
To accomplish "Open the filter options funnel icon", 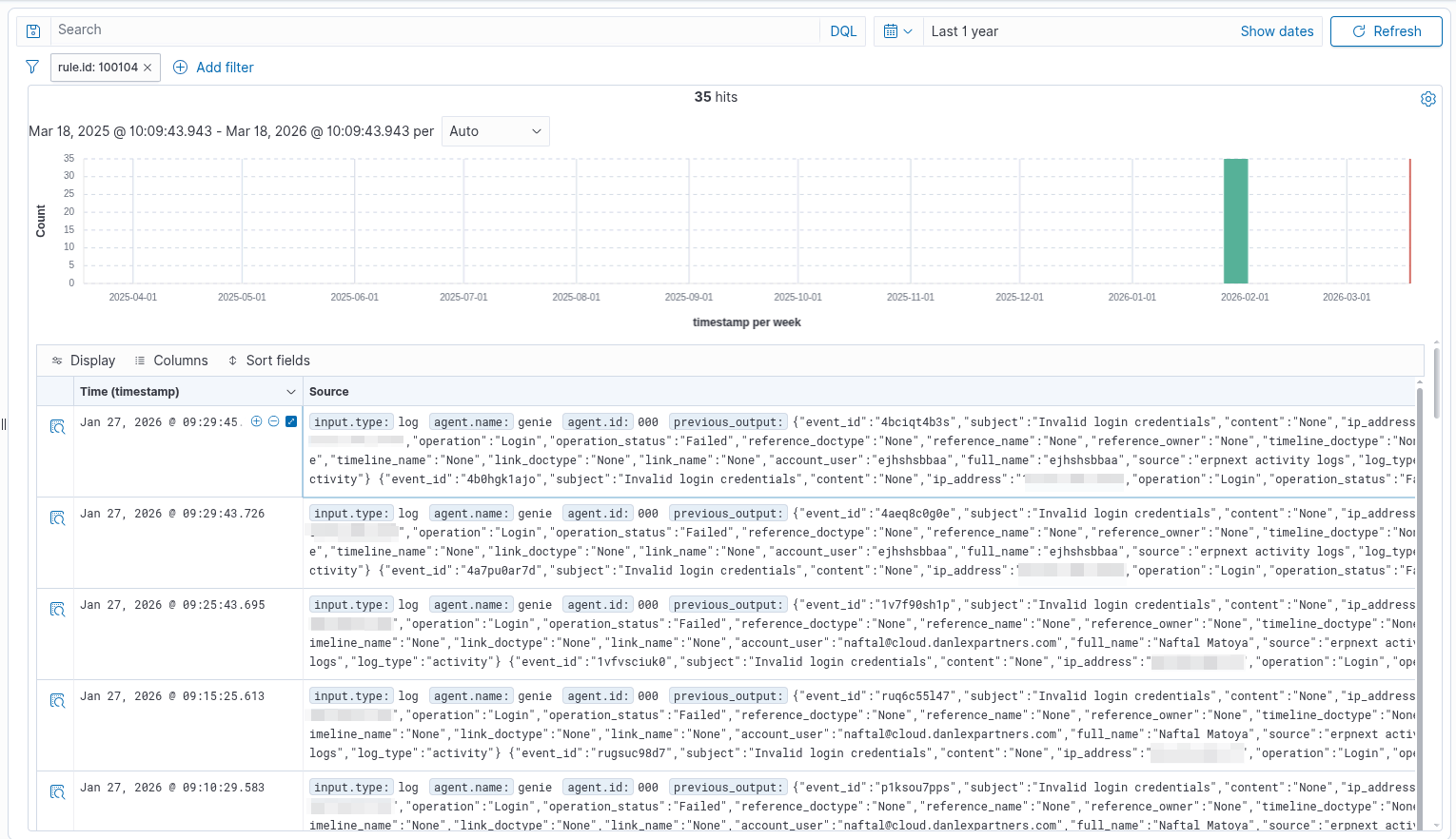I will pyautogui.click(x=32, y=68).
